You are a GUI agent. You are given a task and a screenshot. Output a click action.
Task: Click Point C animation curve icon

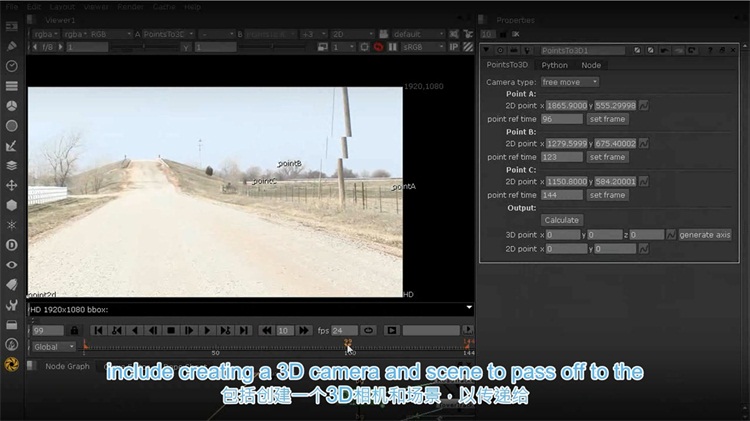click(x=643, y=182)
